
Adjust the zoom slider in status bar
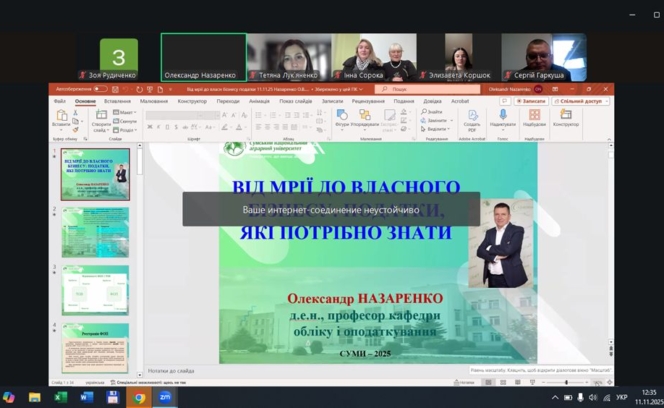[567, 382]
